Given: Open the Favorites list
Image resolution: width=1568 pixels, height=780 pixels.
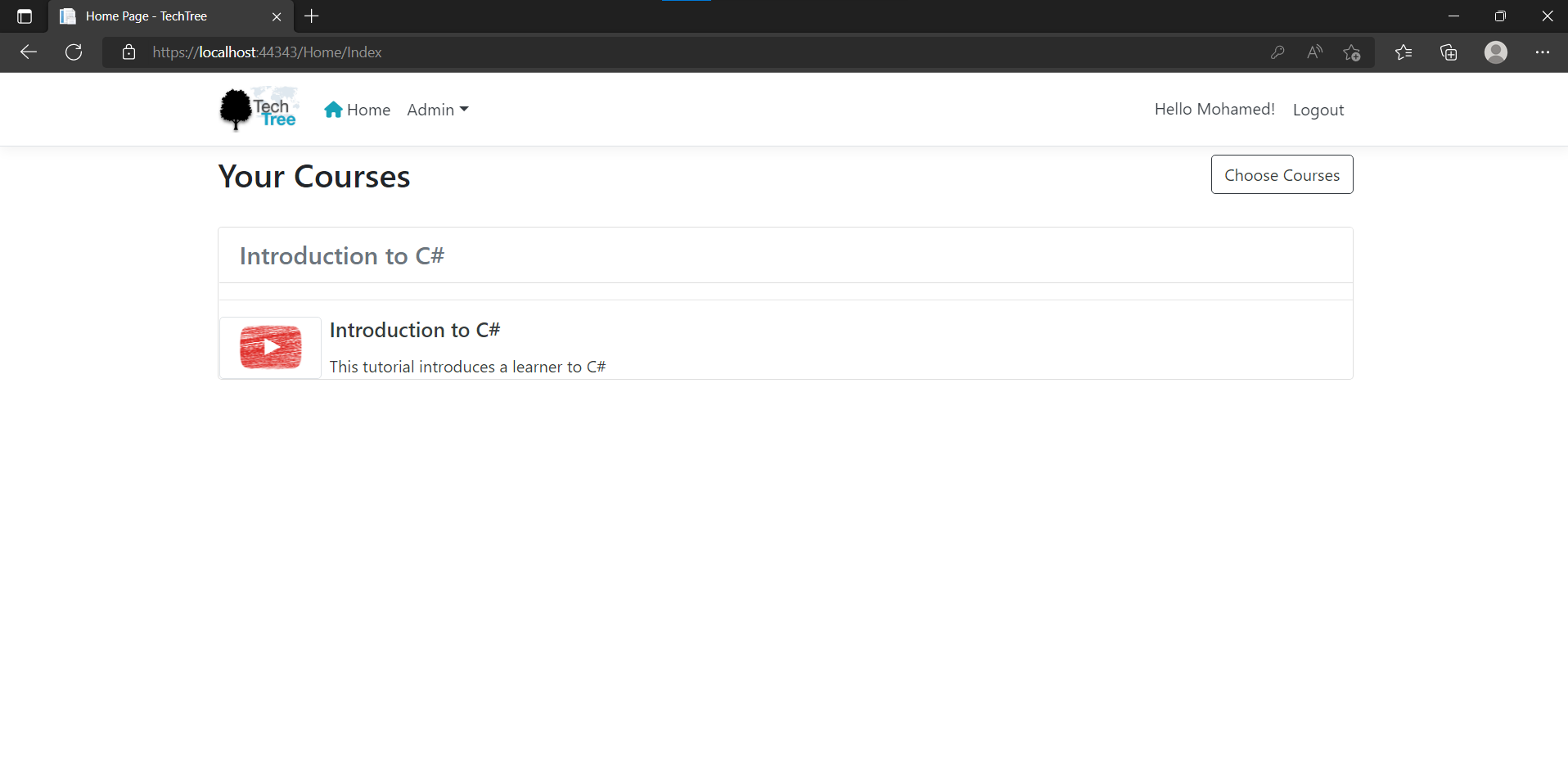Looking at the screenshot, I should pyautogui.click(x=1403, y=52).
